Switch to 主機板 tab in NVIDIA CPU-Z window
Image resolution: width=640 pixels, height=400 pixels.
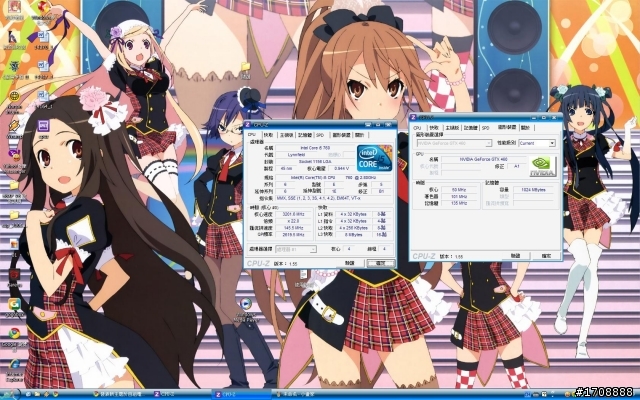(452, 128)
